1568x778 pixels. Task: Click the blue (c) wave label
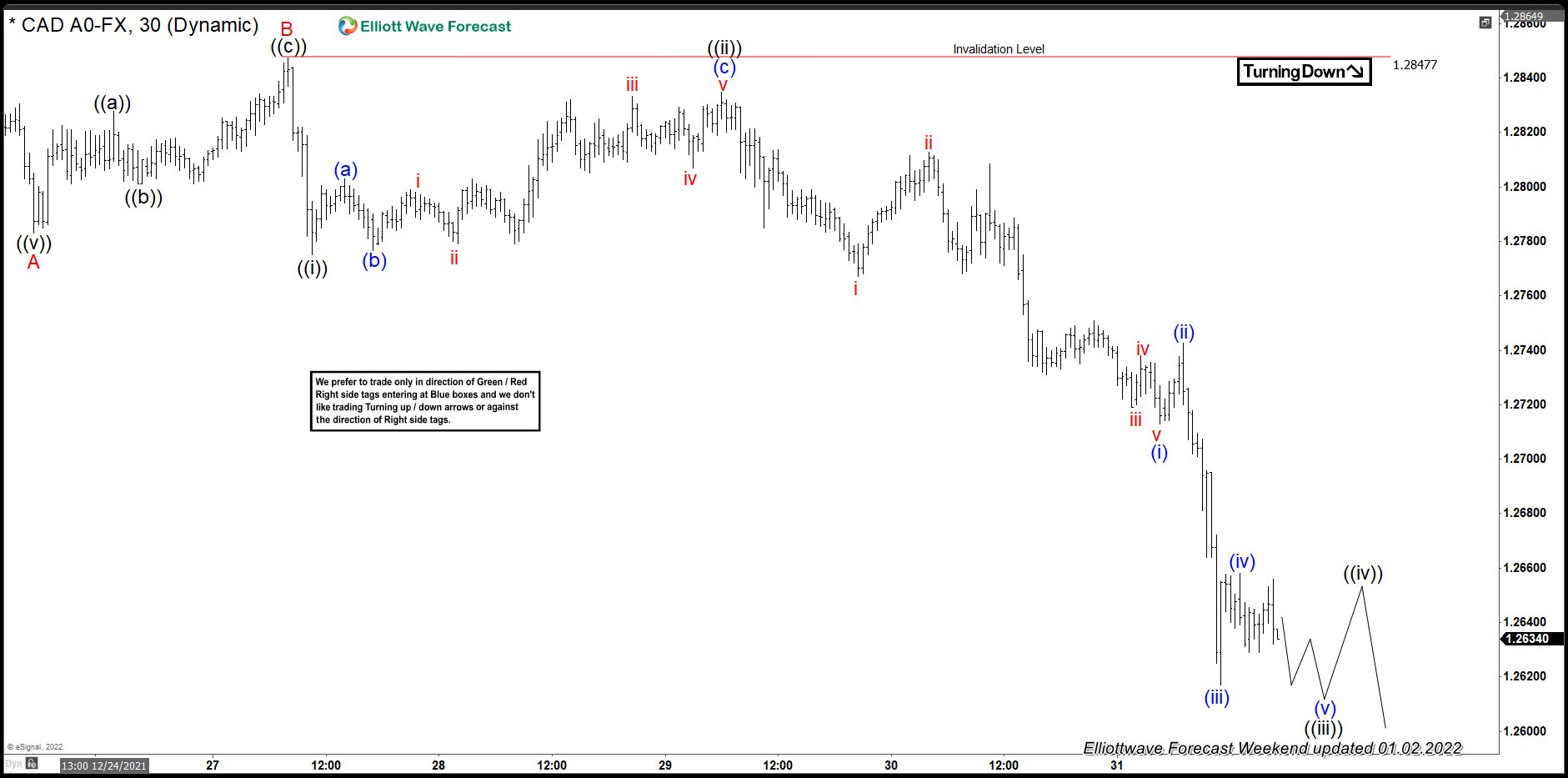[724, 68]
